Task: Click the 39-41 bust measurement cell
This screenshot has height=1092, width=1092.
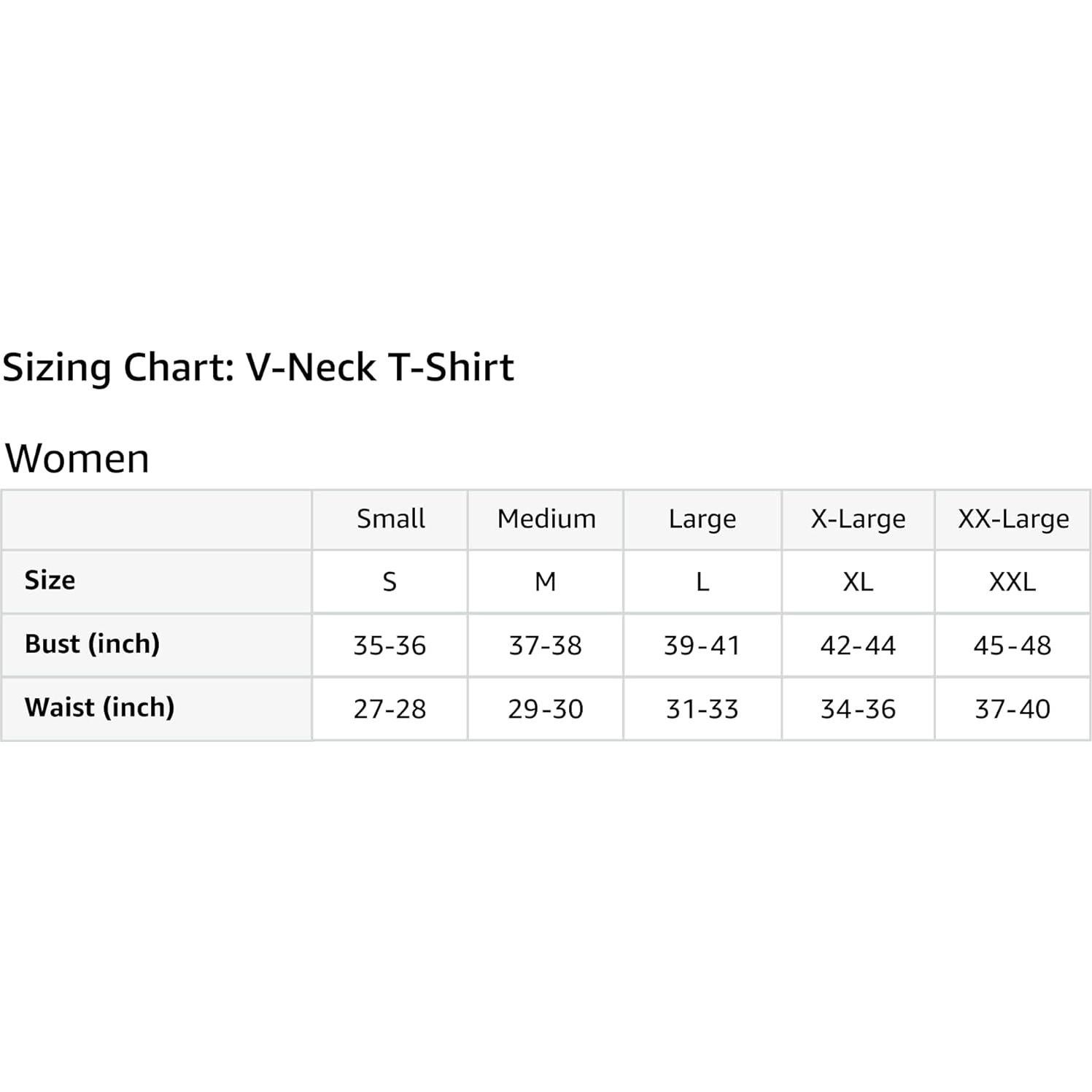Action: click(702, 646)
